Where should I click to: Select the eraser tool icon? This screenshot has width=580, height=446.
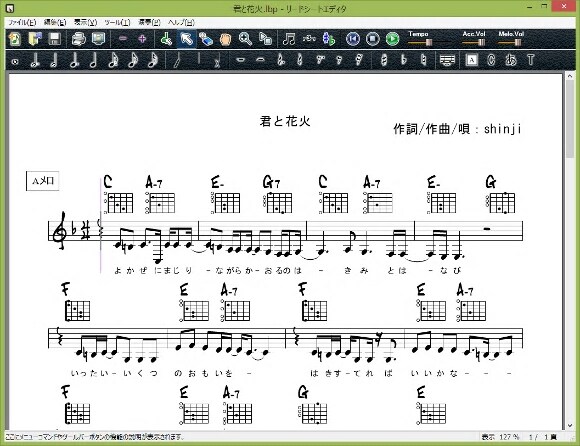tap(206, 39)
